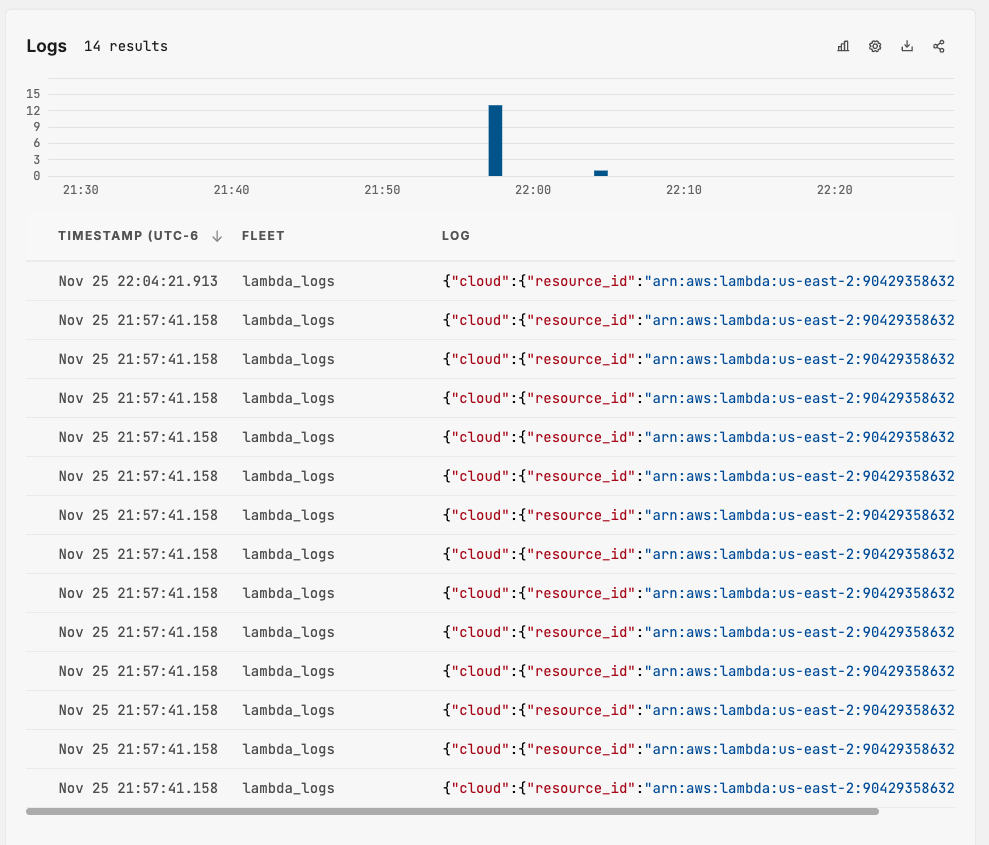
Task: Select the first 21:57:41.158 log row timestamp
Action: tap(138, 321)
